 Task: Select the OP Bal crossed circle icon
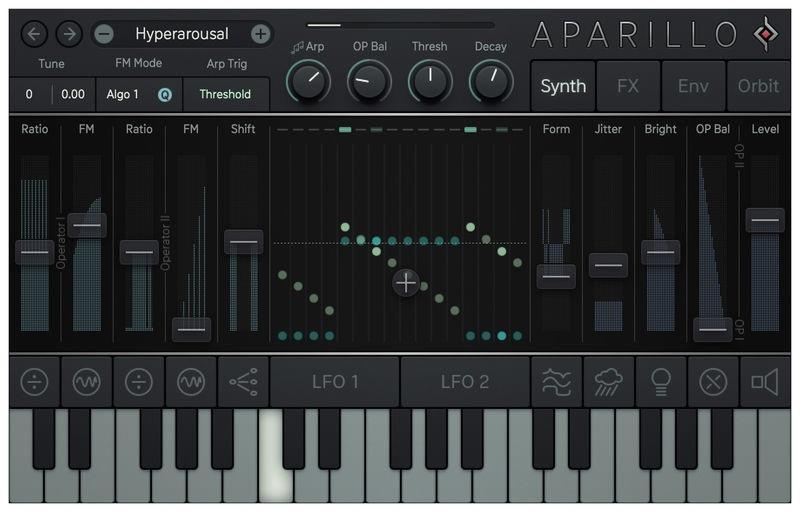coord(713,382)
